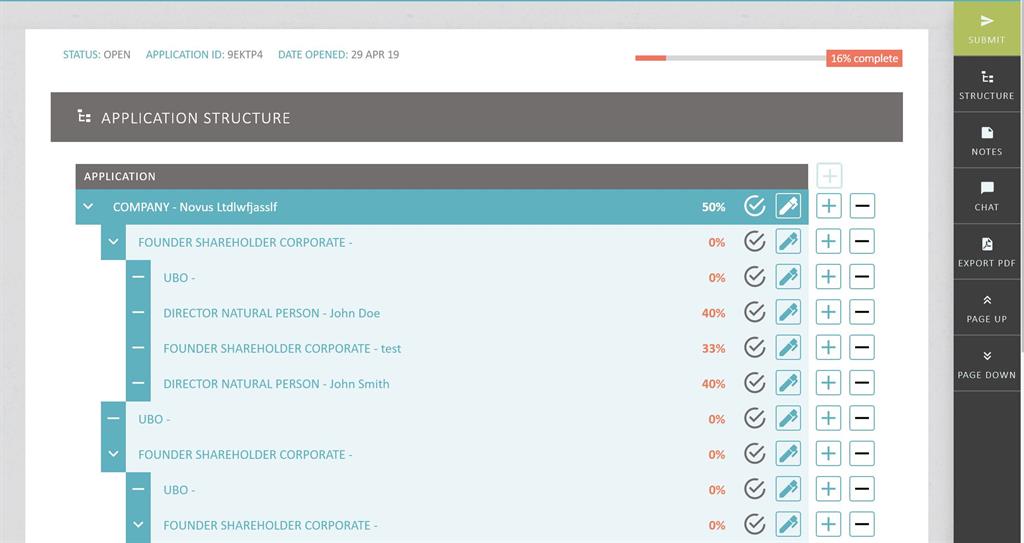Select FOUNDER SHAREHOLDER CORPORATE - test item
The height and width of the screenshot is (543, 1024).
point(282,348)
